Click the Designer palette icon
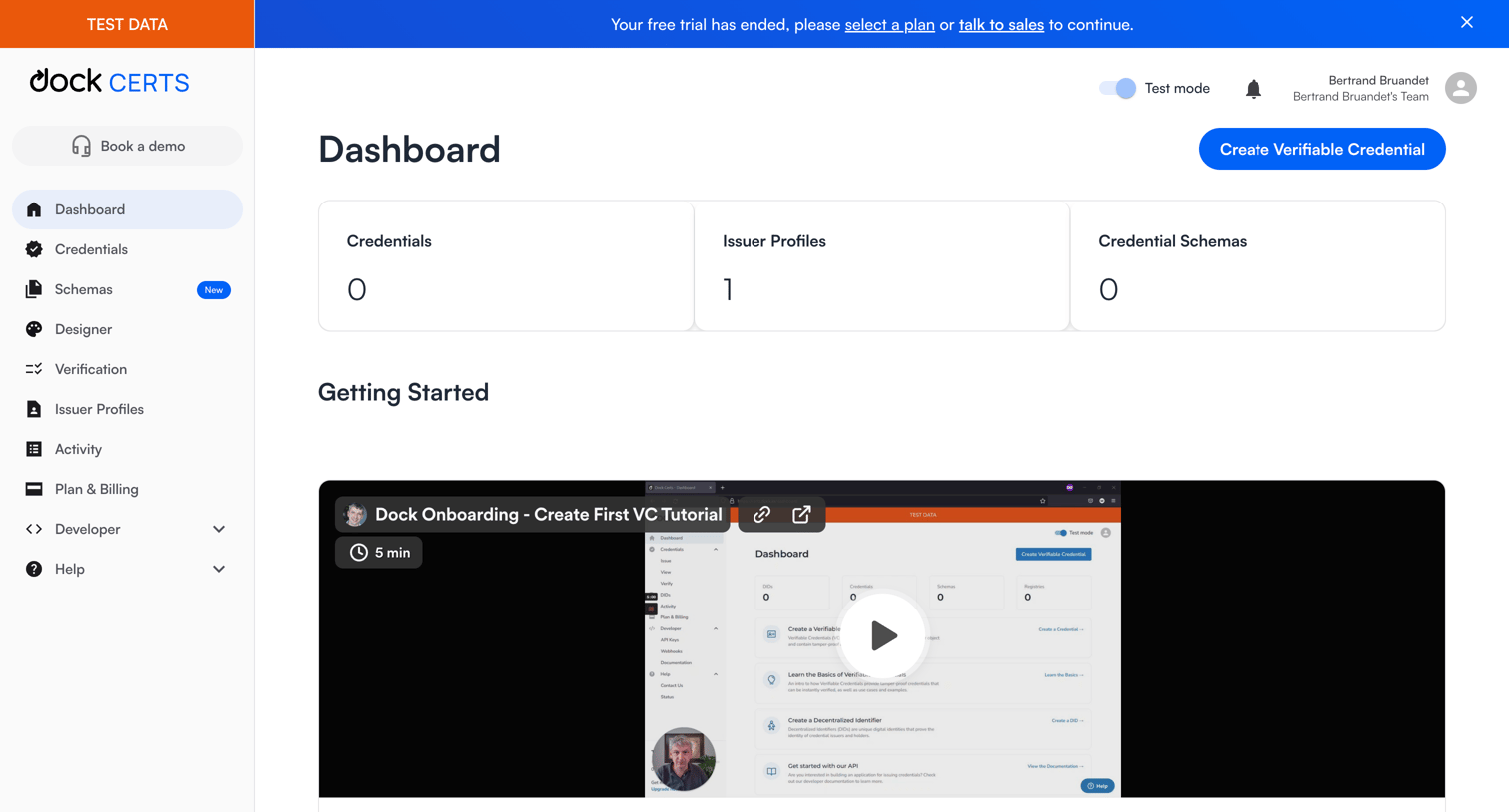The width and height of the screenshot is (1509, 812). pos(34,329)
